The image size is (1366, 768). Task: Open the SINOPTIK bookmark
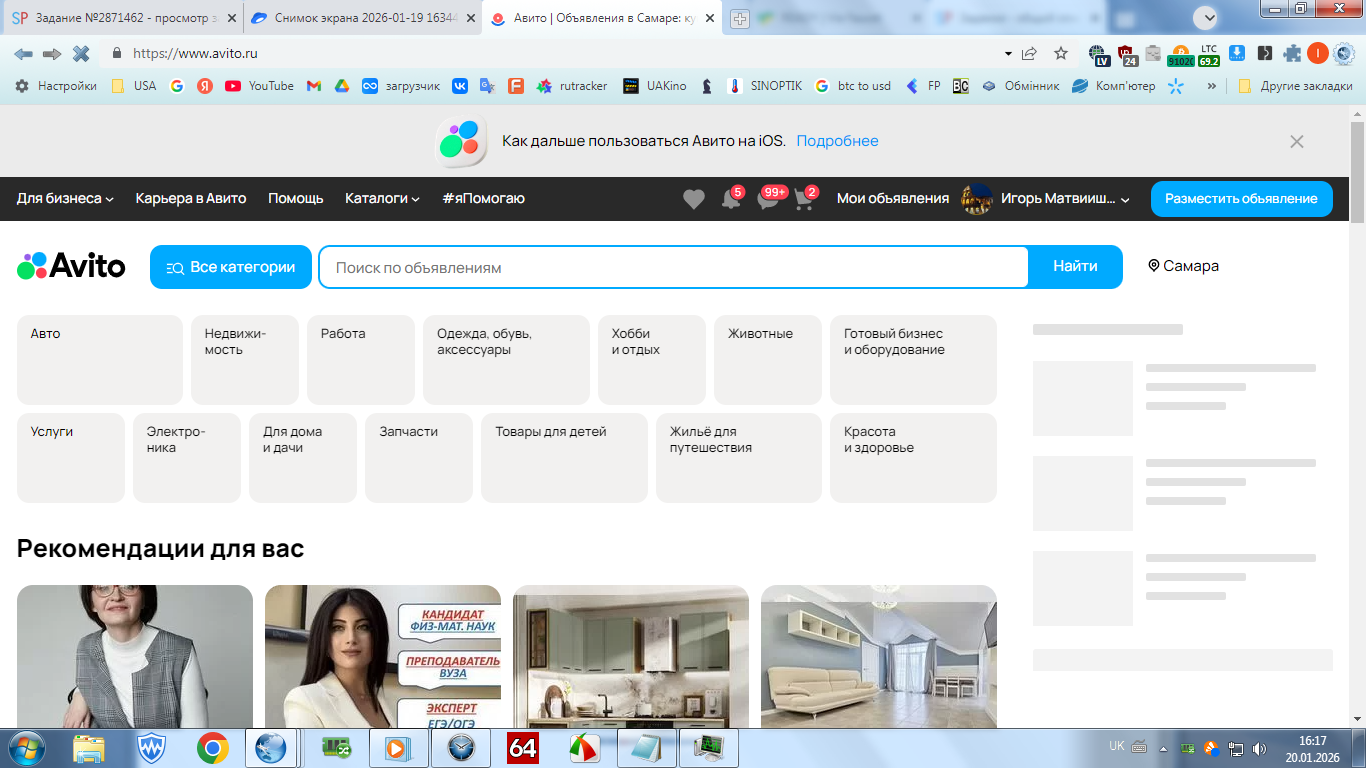765,86
